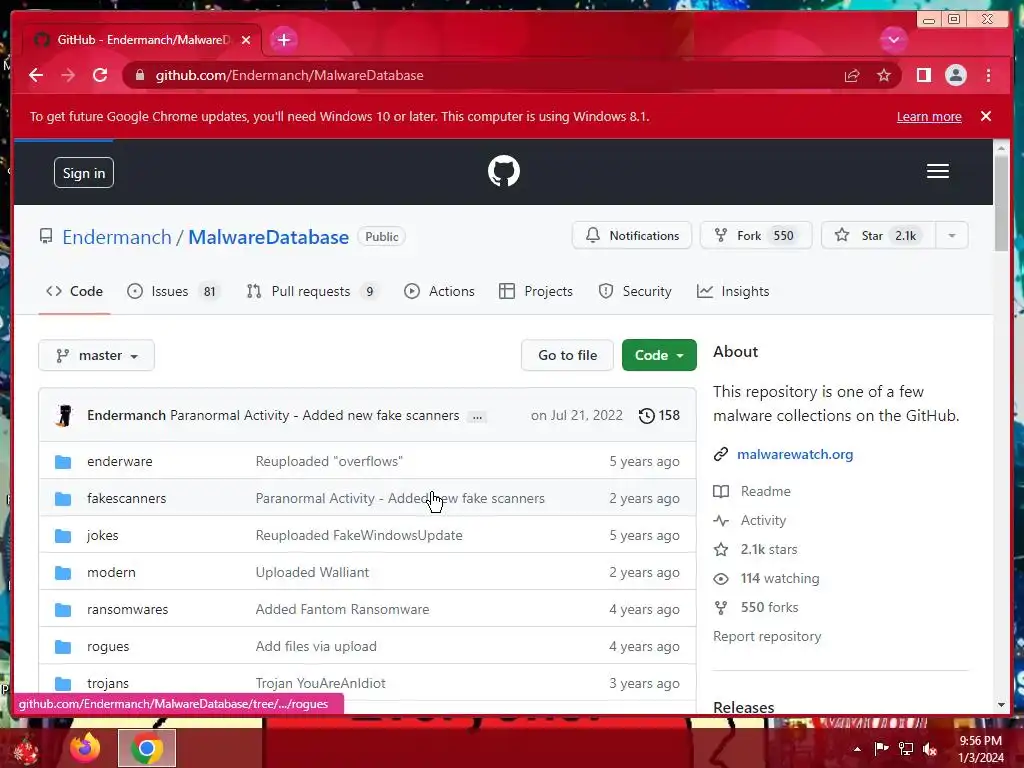Open Chrome side panel icon
This screenshot has height=768, width=1024.
pyautogui.click(x=923, y=76)
